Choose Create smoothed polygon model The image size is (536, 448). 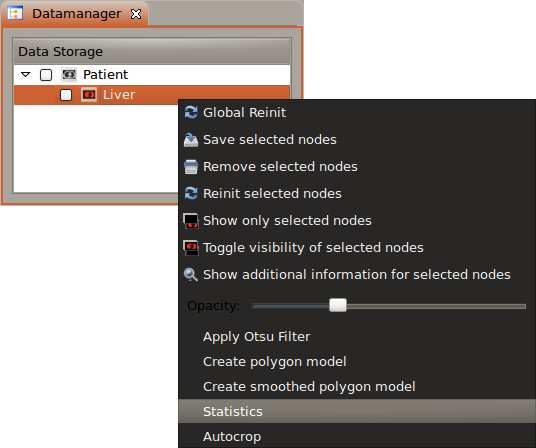(x=357, y=386)
